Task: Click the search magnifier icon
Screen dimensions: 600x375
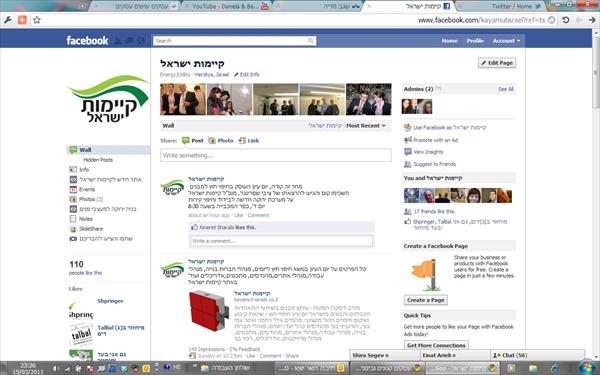Action: (311, 41)
